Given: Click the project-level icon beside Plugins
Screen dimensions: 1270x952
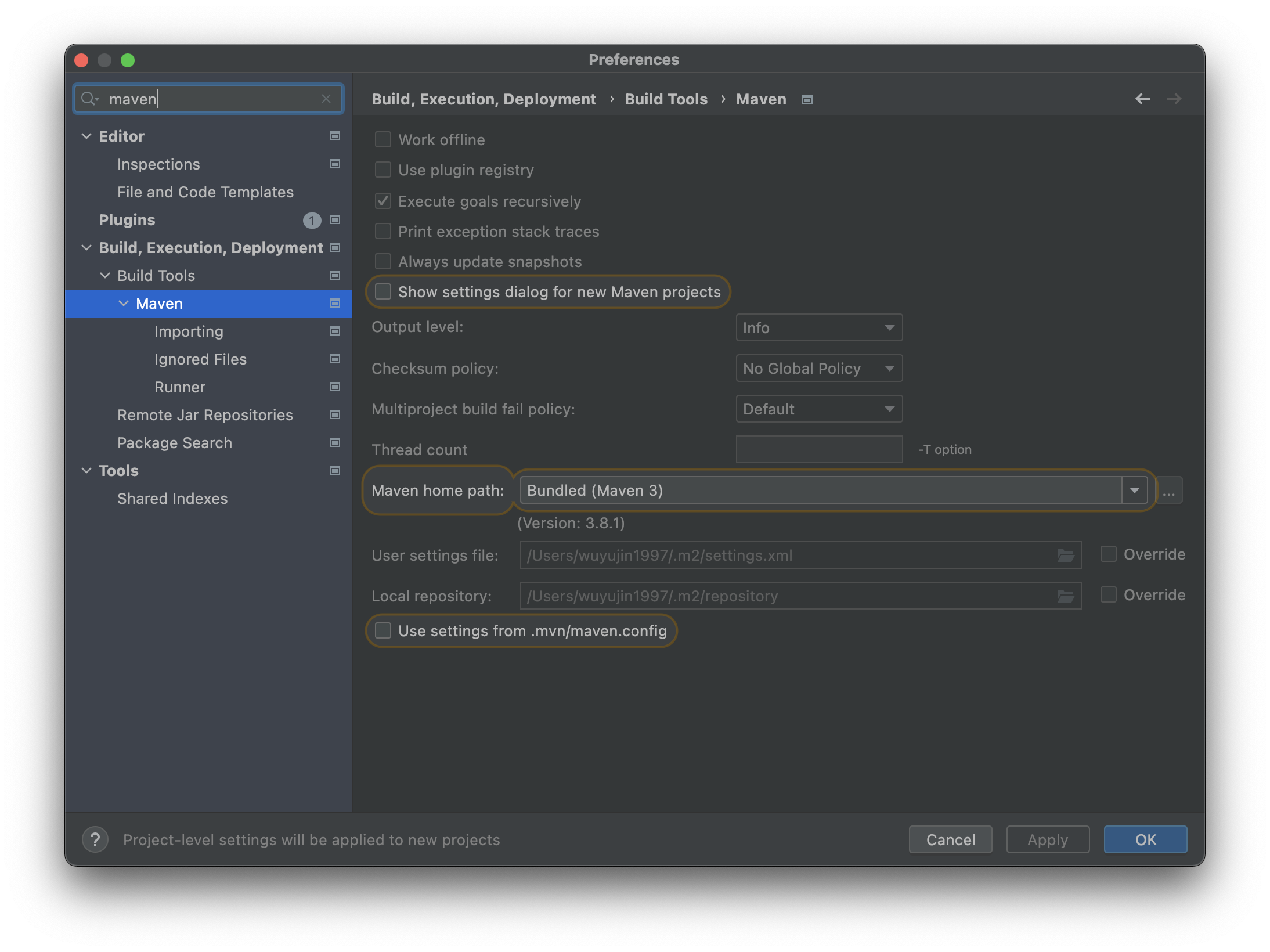Looking at the screenshot, I should tap(335, 219).
